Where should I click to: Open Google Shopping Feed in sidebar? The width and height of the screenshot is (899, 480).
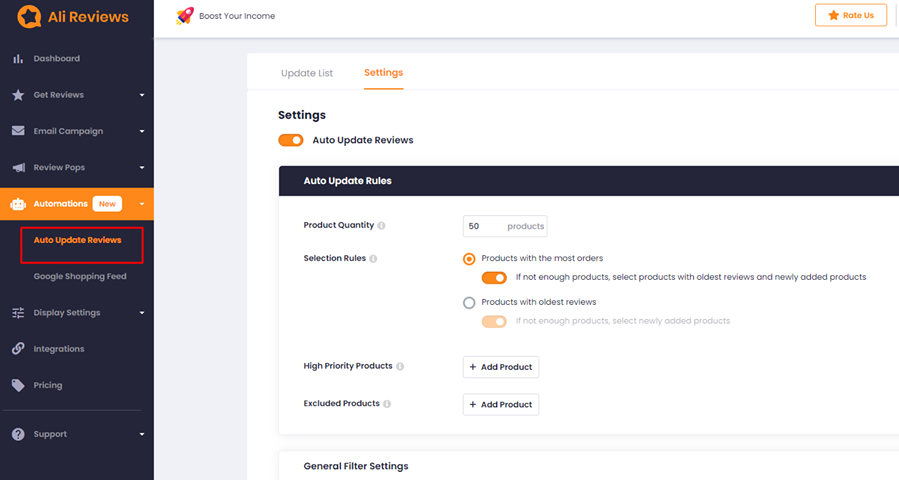tap(80, 276)
